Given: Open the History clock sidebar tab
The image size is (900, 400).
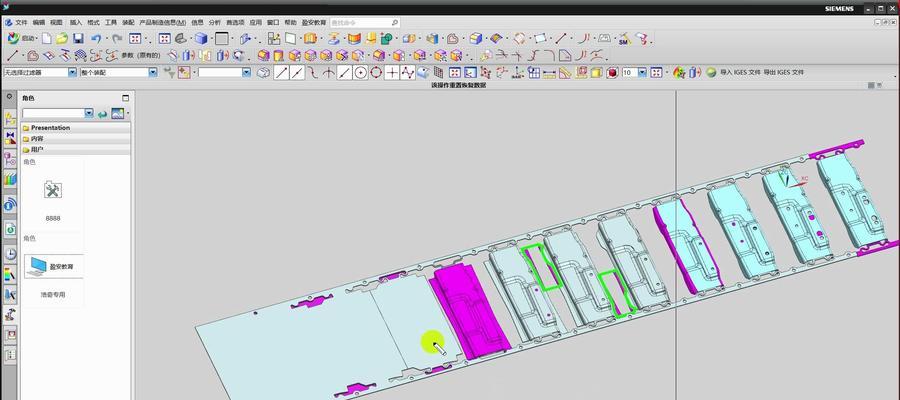Looking at the screenshot, I should [10, 254].
